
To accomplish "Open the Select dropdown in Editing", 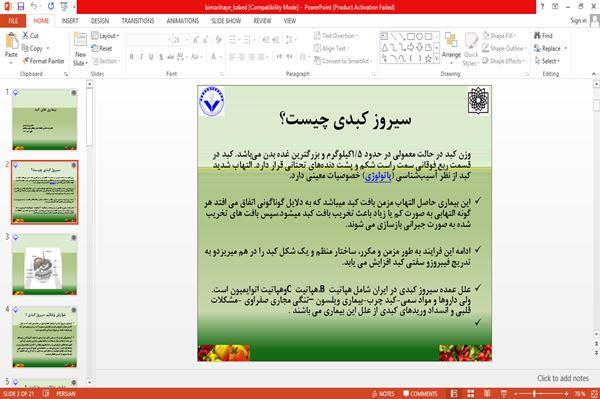I will point(547,61).
